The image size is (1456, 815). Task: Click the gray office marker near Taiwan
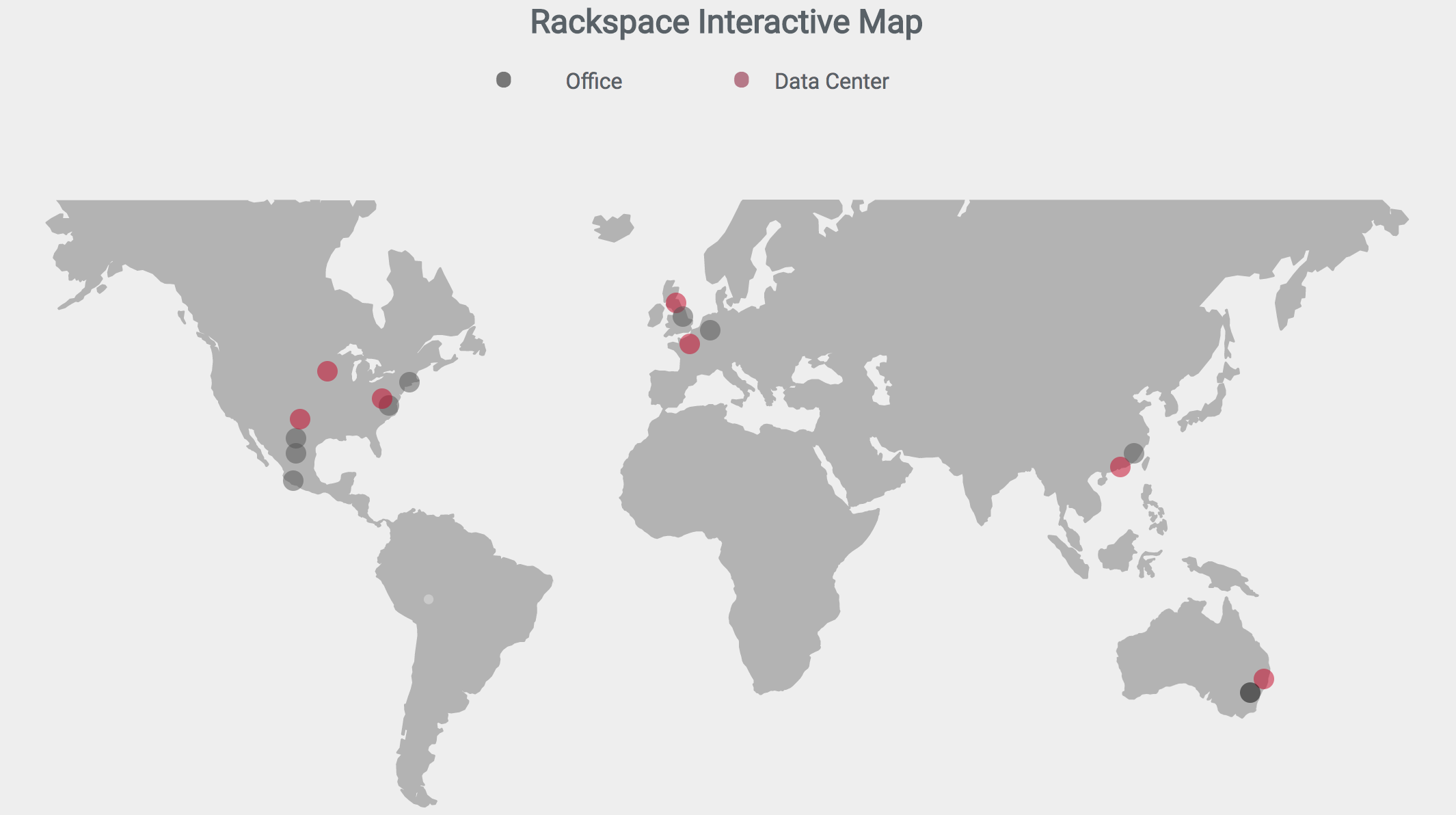click(x=1134, y=453)
